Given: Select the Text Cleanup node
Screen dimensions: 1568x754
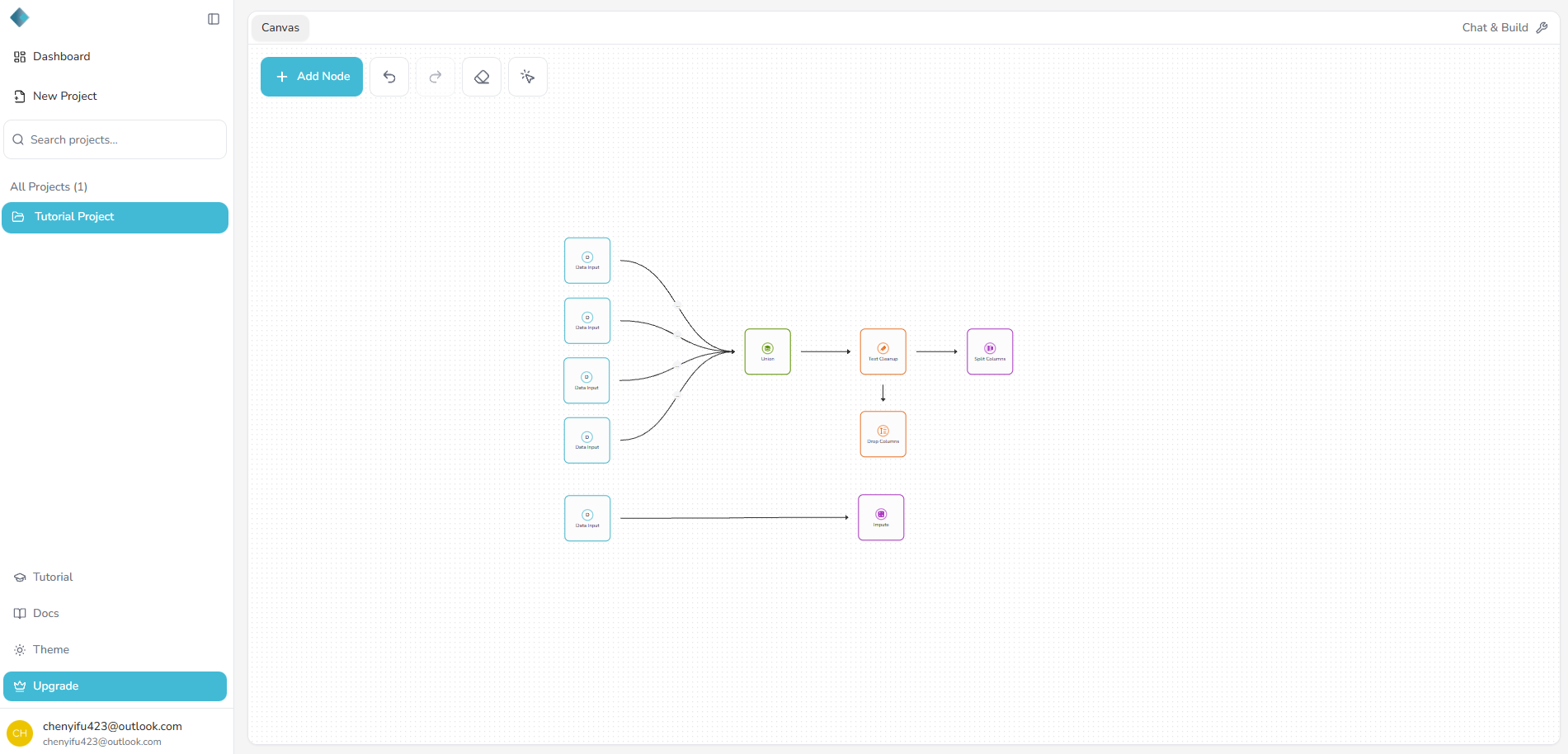Looking at the screenshot, I should coord(883,351).
